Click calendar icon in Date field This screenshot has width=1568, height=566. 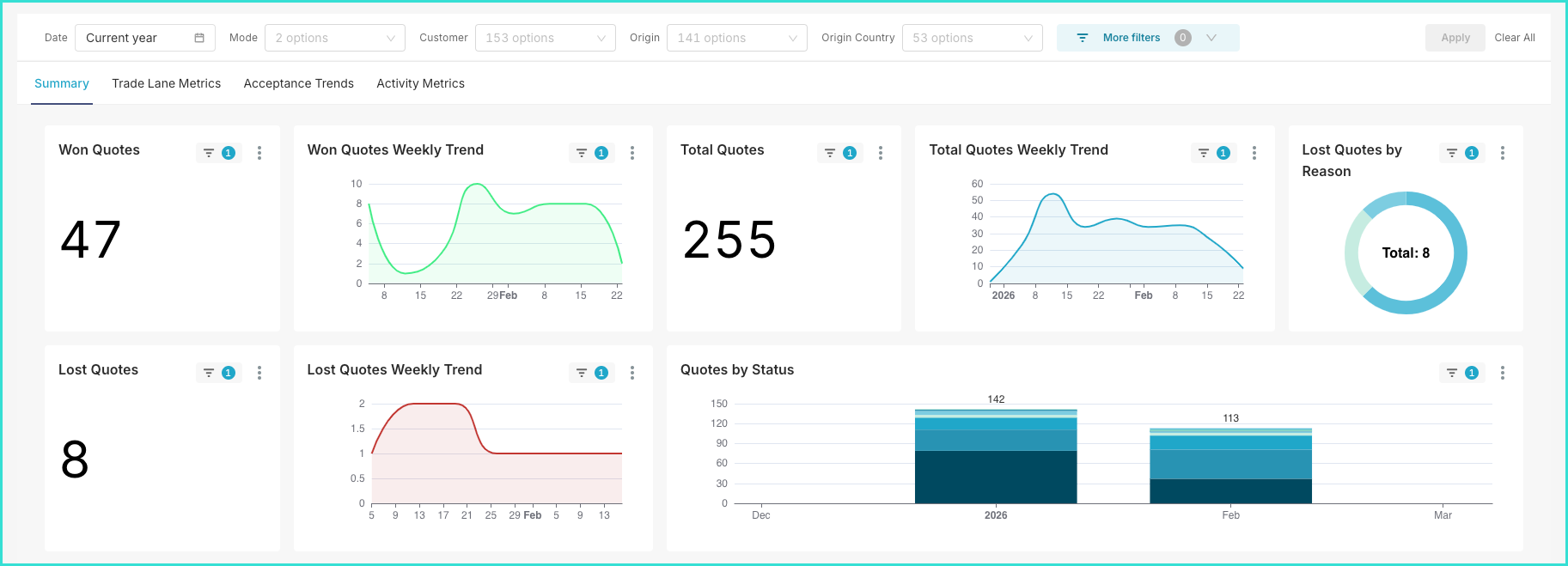(x=199, y=38)
